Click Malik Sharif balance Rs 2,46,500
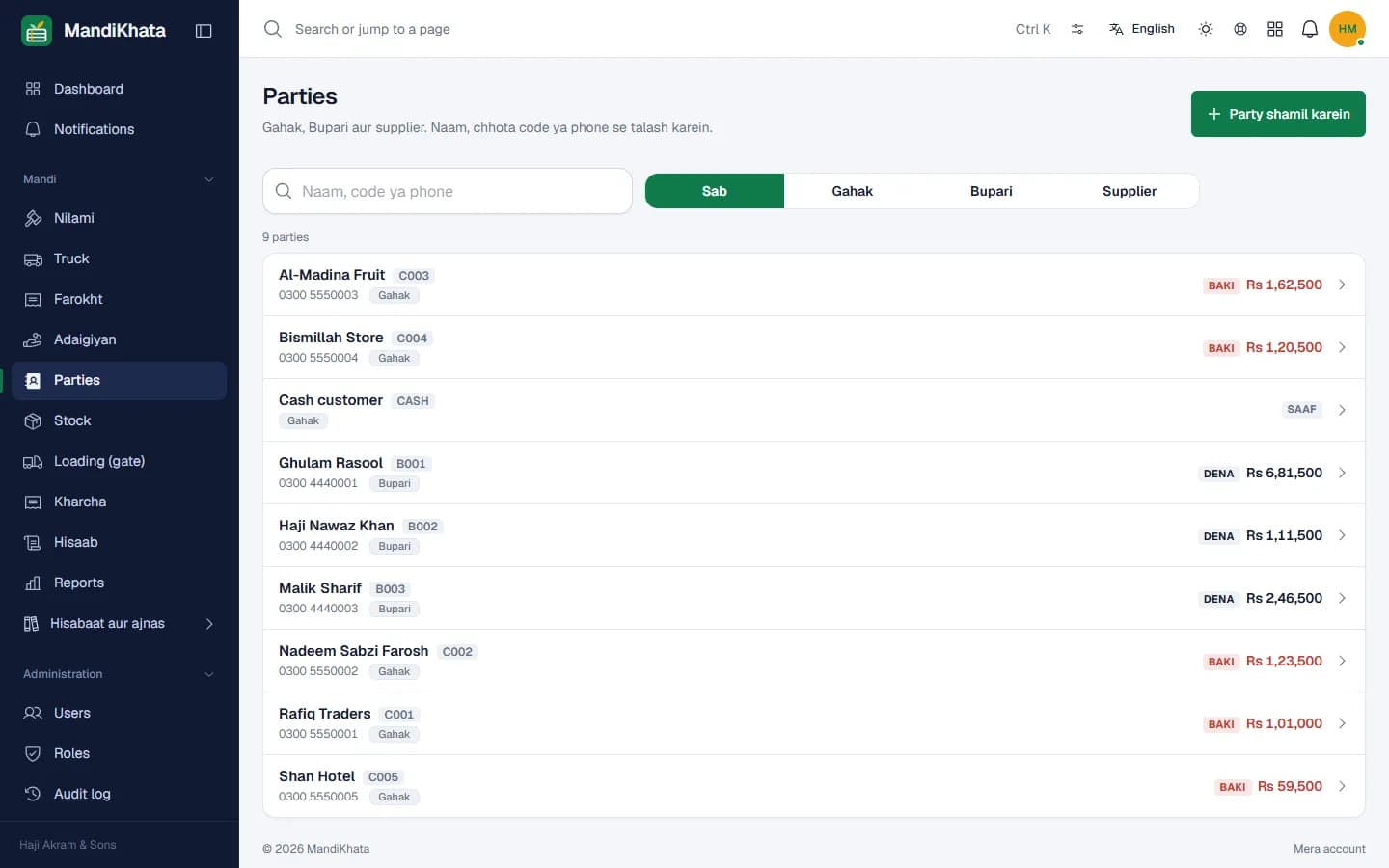This screenshot has height=868, width=1389. 1284,598
